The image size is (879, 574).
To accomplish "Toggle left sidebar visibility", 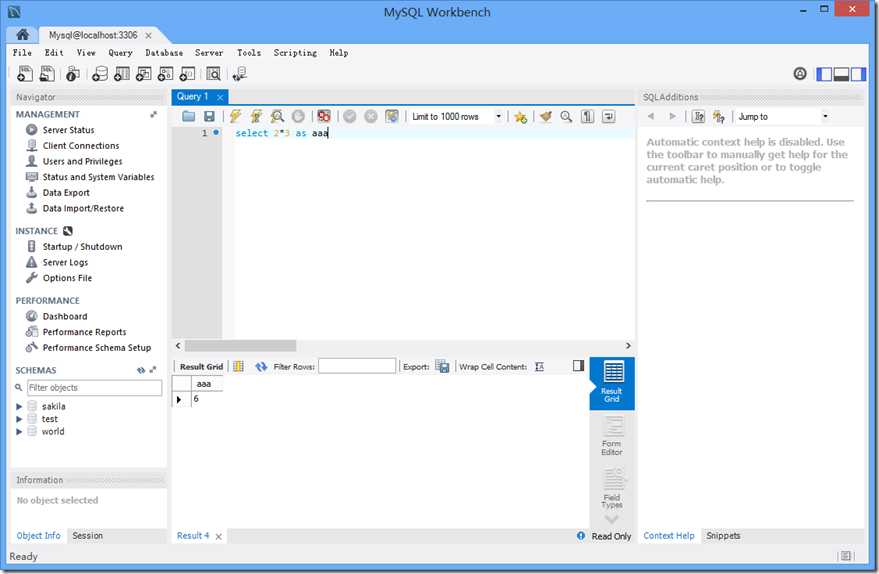I will [x=824, y=73].
